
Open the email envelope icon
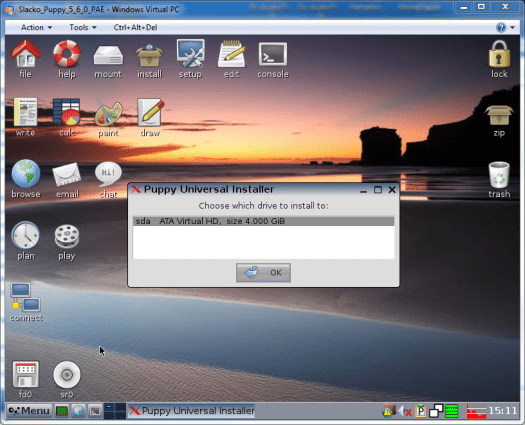pyautogui.click(x=67, y=174)
